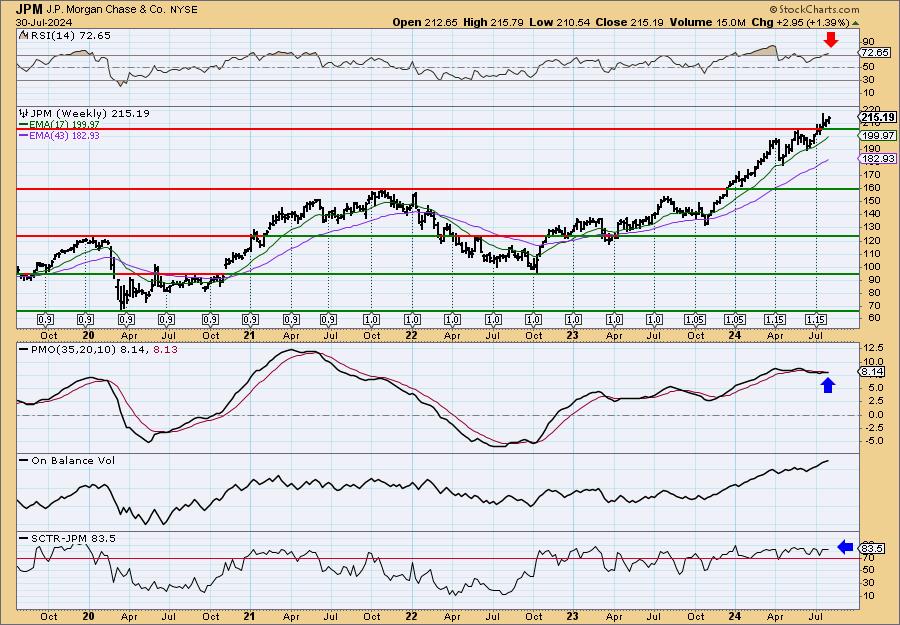This screenshot has height=625, width=900.
Task: Click the EMA(43) 182.93 legend entry
Action: point(59,135)
